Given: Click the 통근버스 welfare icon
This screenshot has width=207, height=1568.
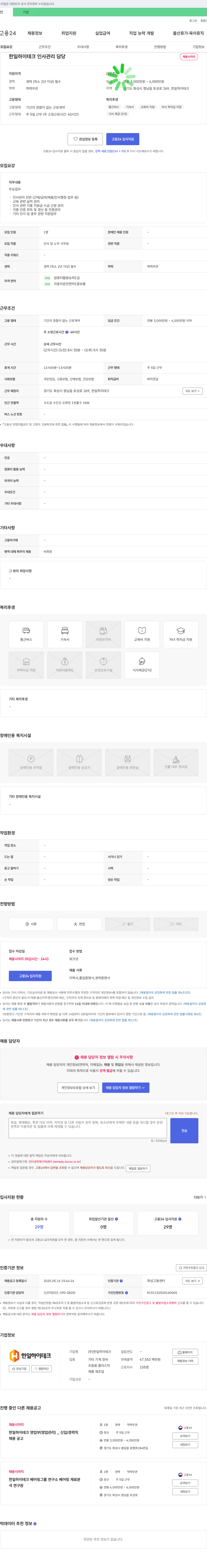Looking at the screenshot, I should pyautogui.click(x=26, y=634).
